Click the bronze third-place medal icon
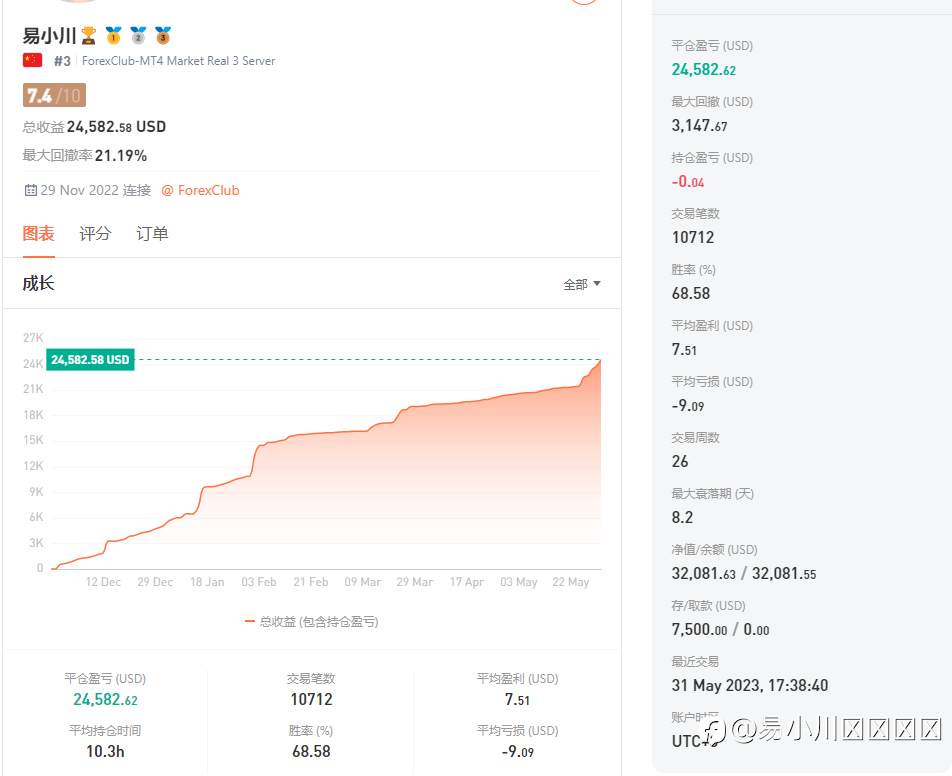This screenshot has width=952, height=776. tap(163, 36)
